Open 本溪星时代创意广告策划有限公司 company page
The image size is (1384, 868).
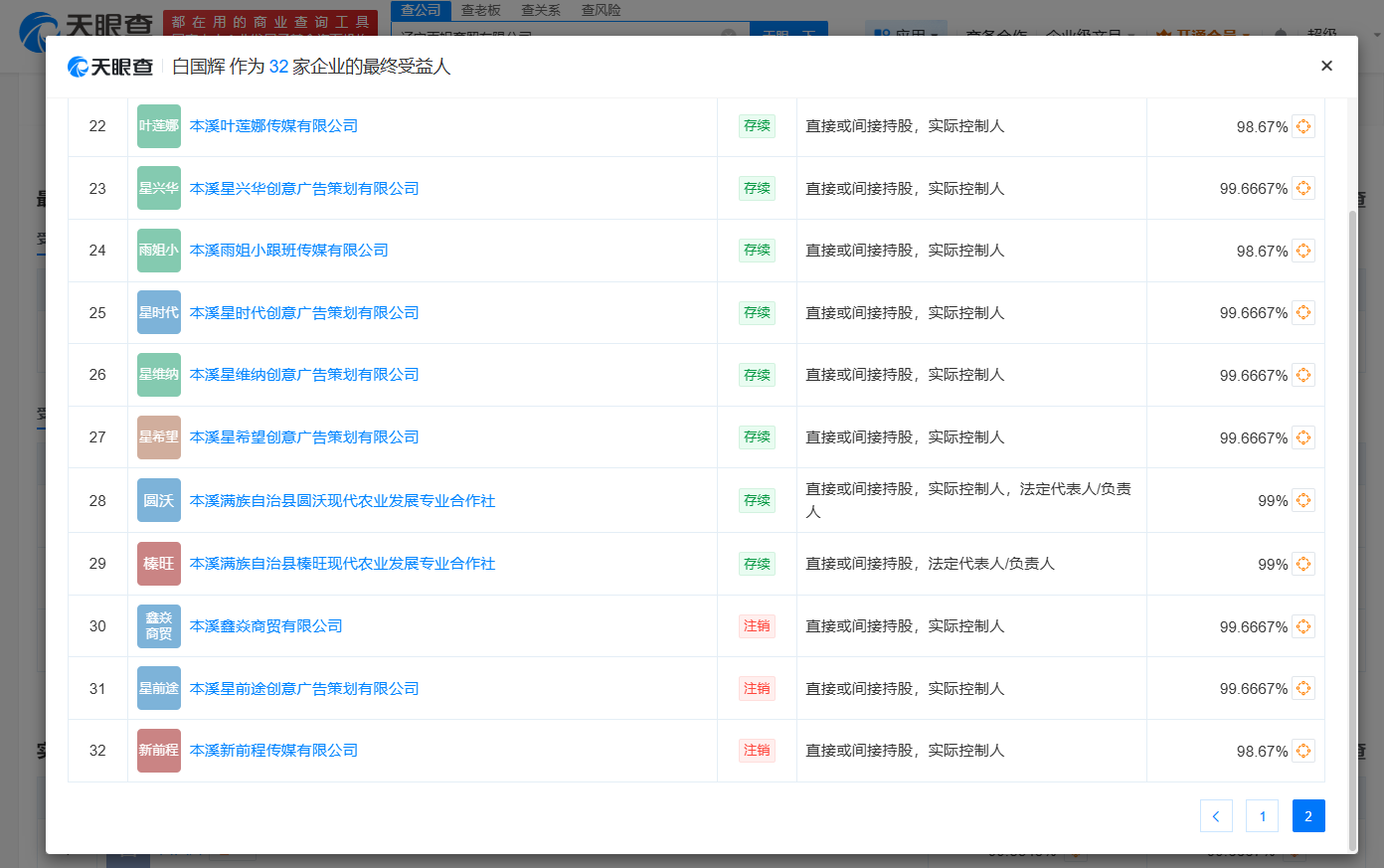click(x=304, y=312)
